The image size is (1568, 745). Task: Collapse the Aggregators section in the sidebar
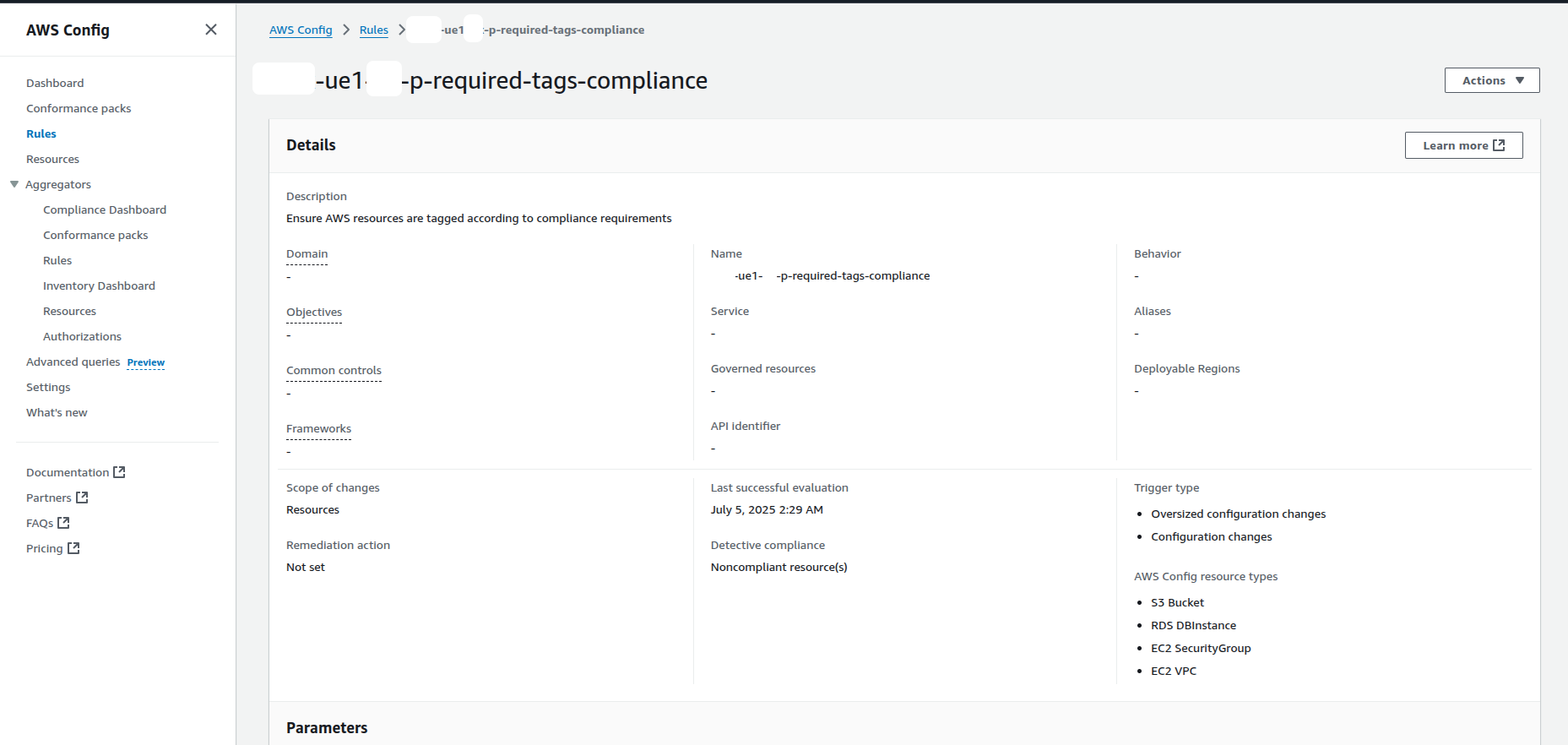[x=14, y=184]
